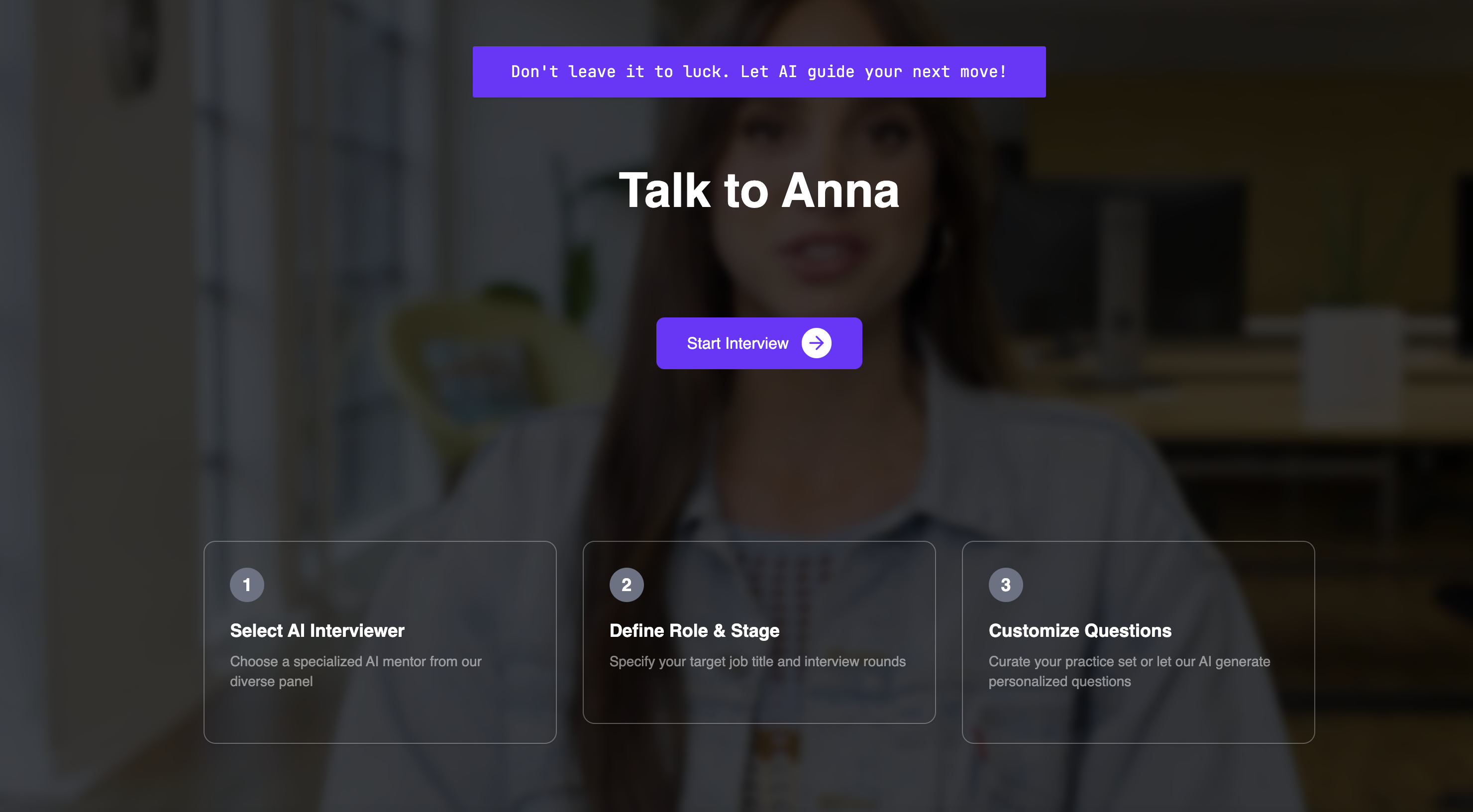1473x812 pixels.
Task: Click the Talk to Anna heading
Action: click(759, 191)
